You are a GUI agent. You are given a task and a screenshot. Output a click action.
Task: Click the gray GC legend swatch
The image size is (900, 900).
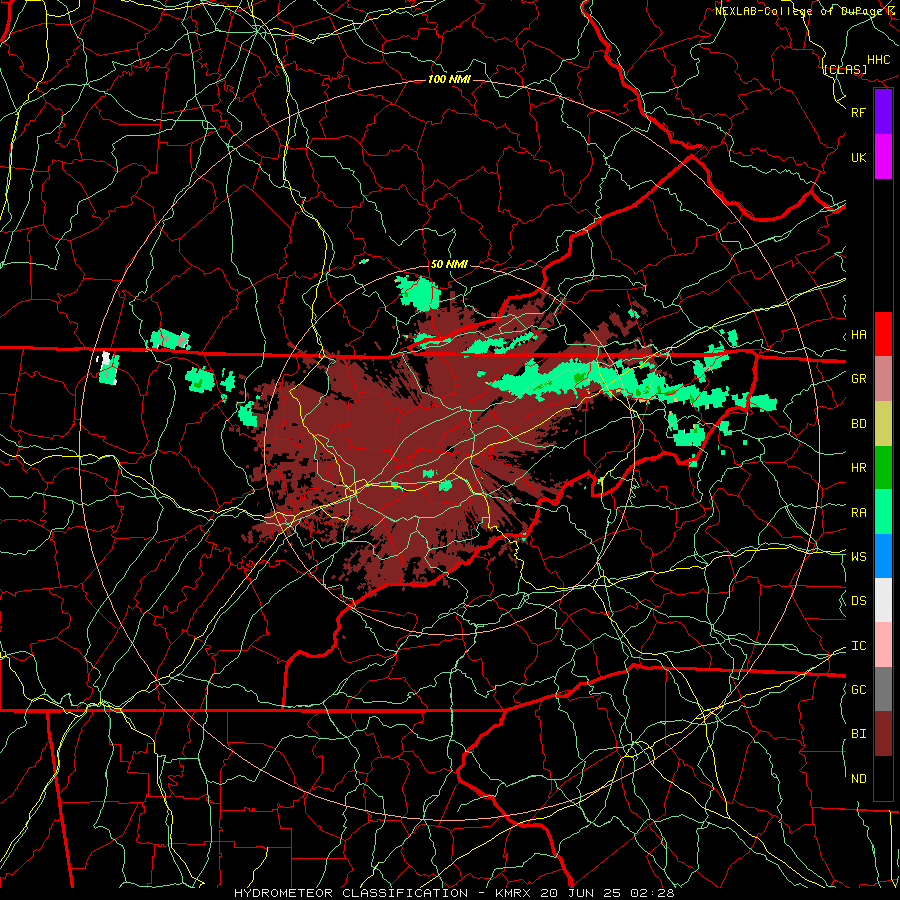coord(883,689)
